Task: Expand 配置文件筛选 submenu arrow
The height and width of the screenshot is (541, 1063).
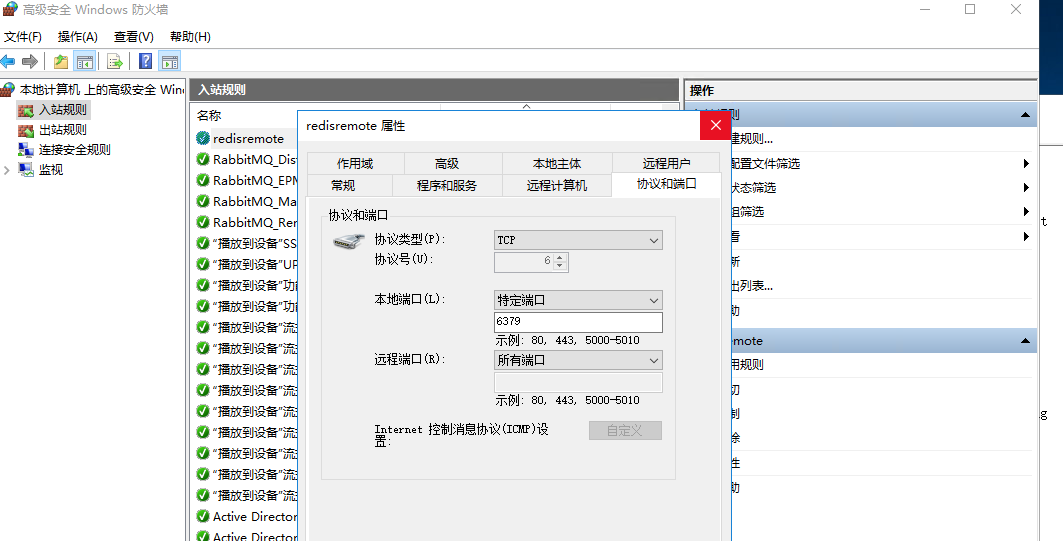Action: 1026,163
